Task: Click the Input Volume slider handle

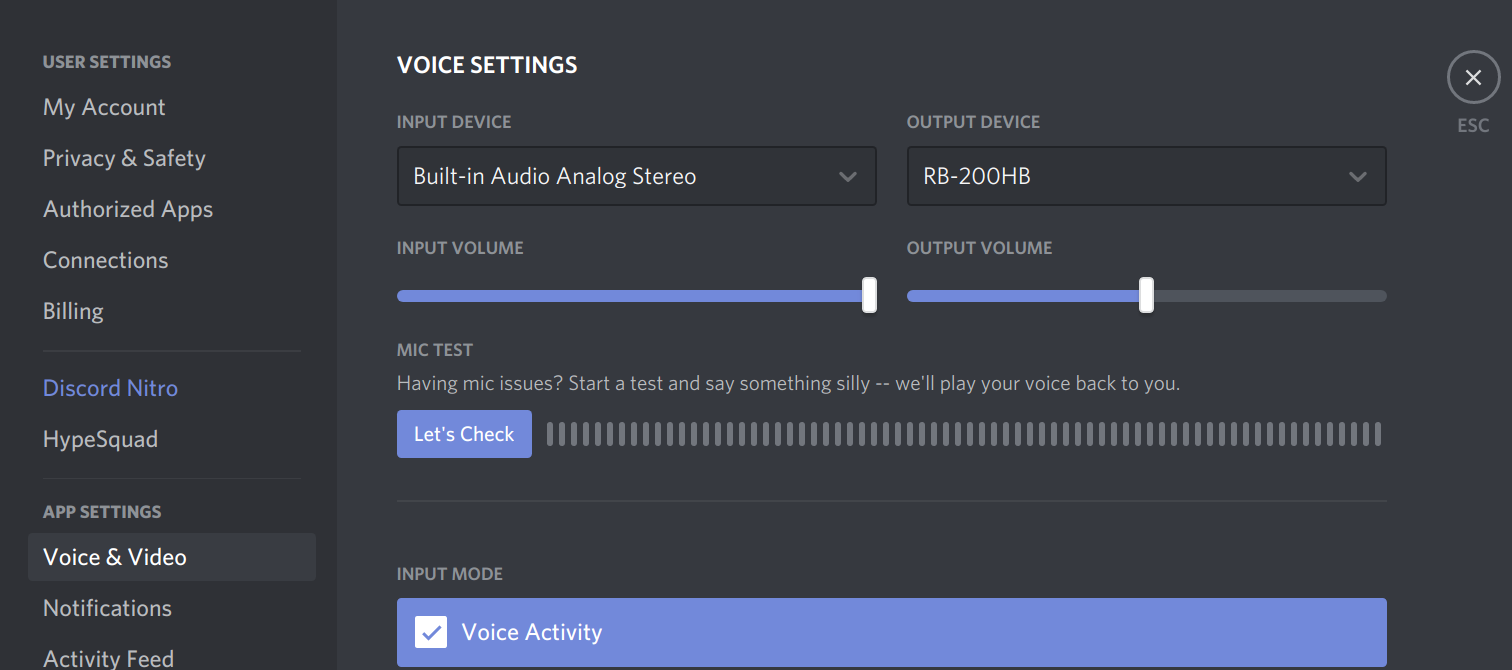Action: point(870,295)
